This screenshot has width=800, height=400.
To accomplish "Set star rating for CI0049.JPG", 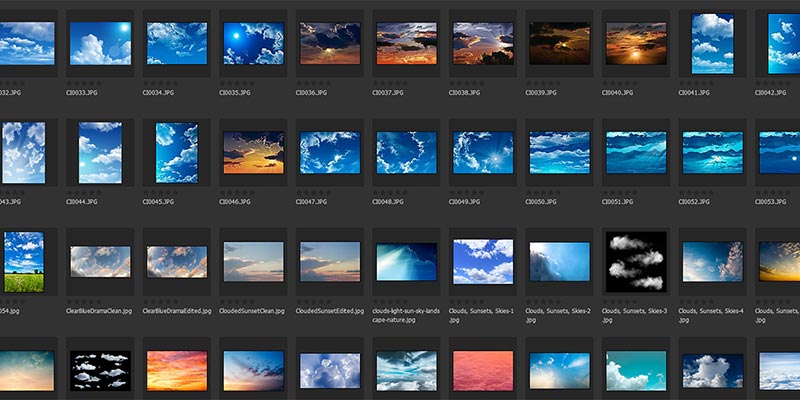I will coord(467,193).
